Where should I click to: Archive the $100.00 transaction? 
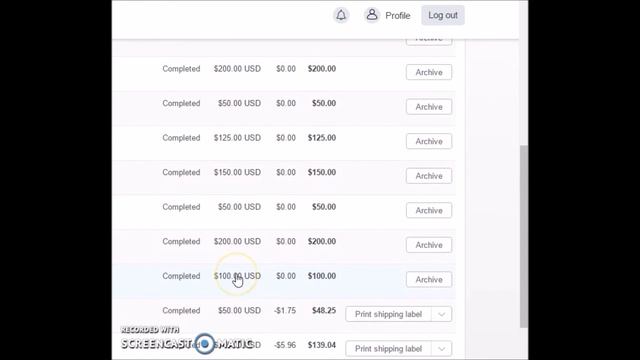click(x=429, y=280)
